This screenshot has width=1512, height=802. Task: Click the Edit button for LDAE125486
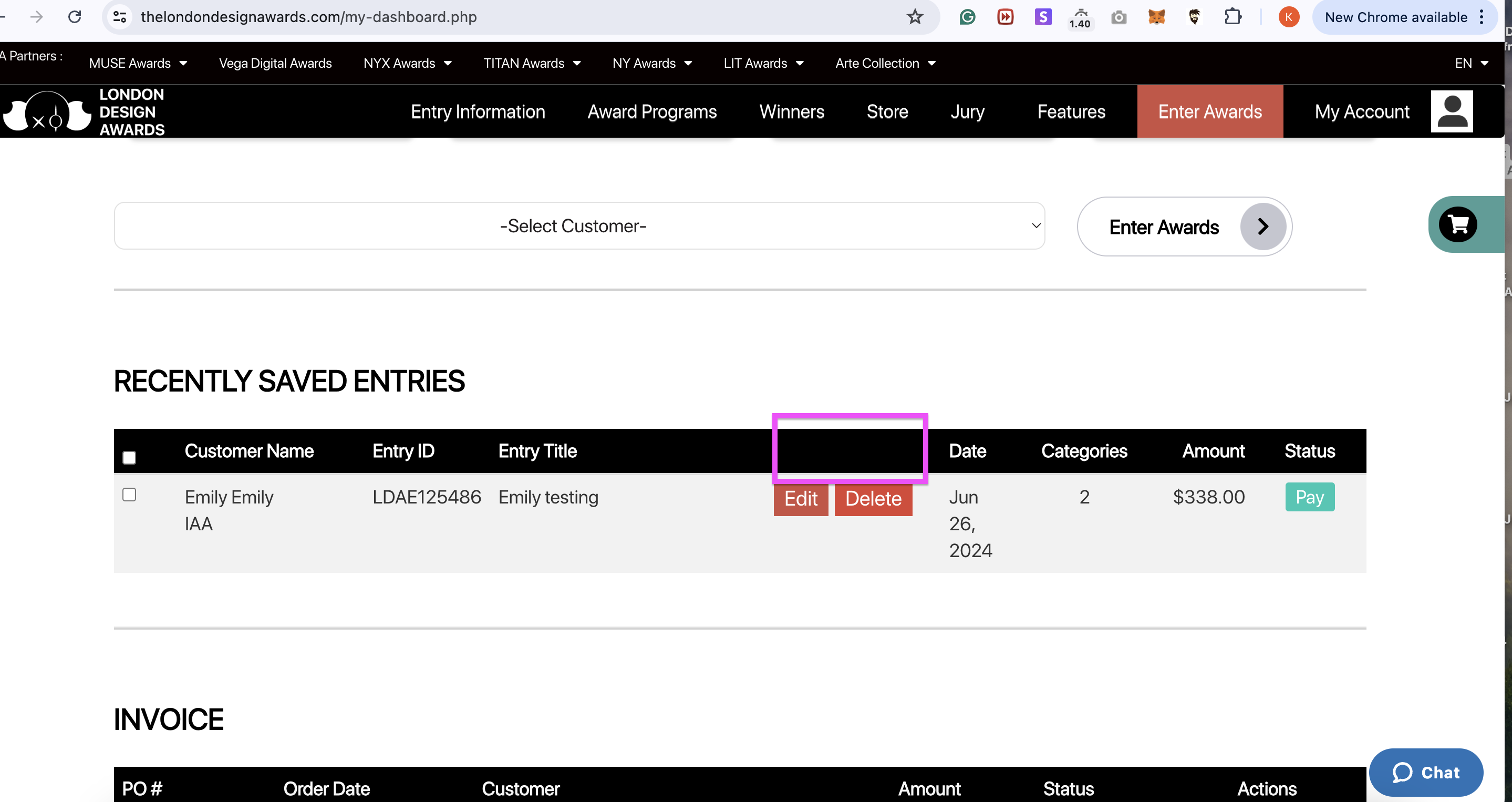point(800,499)
